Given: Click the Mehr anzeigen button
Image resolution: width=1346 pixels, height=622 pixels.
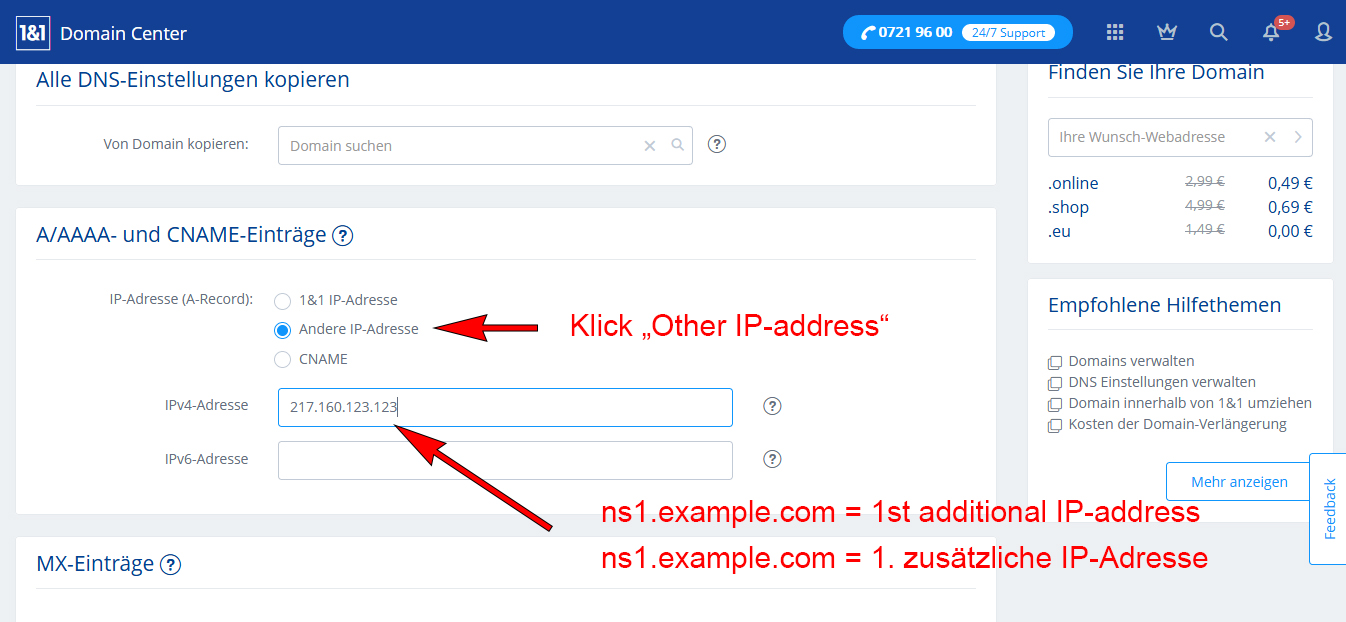Looking at the screenshot, I should point(1239,482).
